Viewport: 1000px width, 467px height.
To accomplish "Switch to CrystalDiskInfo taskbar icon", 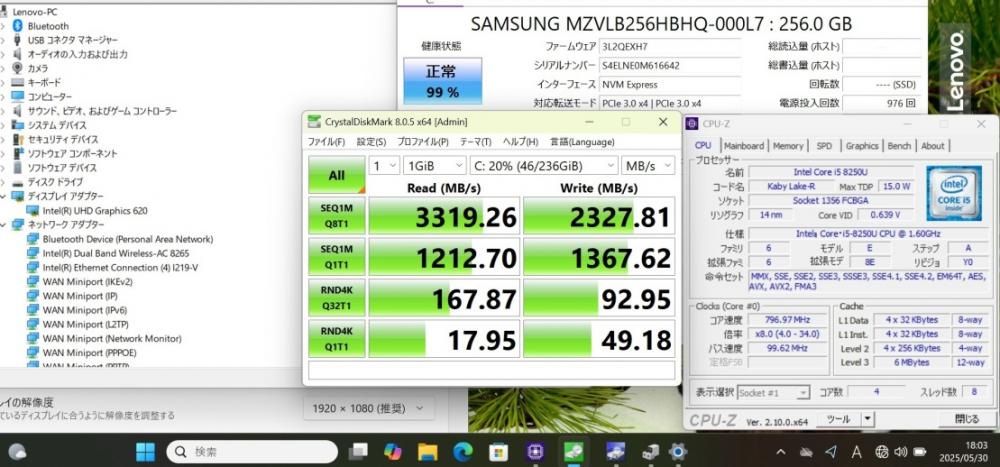I will pyautogui.click(x=615, y=452).
